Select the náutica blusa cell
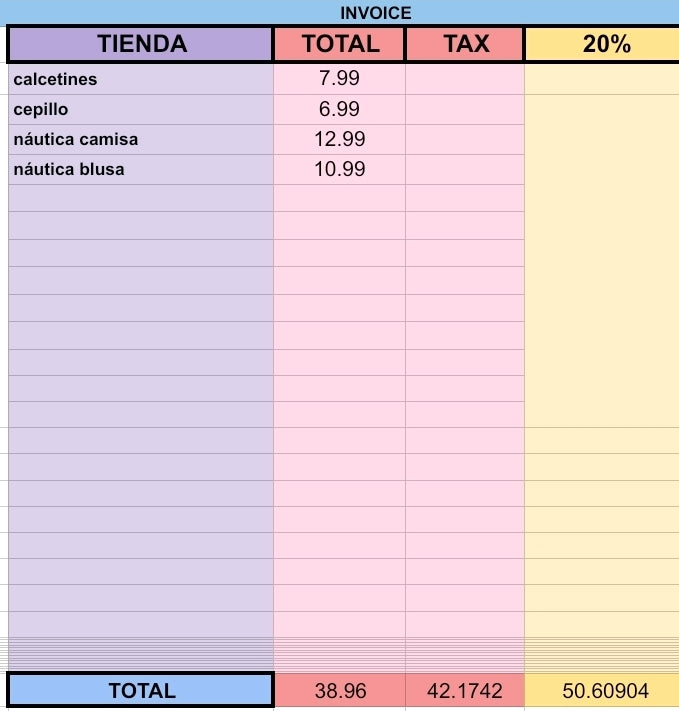This screenshot has width=679, height=711. (141, 170)
